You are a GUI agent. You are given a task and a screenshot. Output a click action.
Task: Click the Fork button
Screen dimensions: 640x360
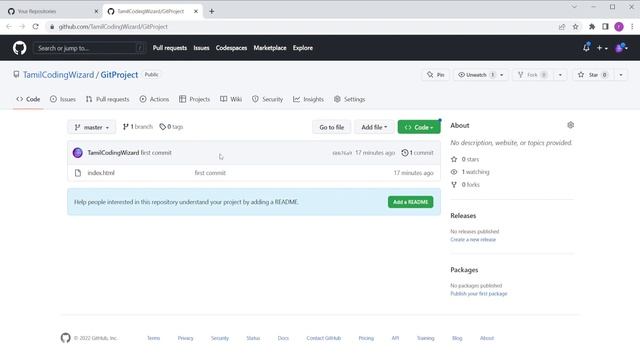pyautogui.click(x=532, y=75)
